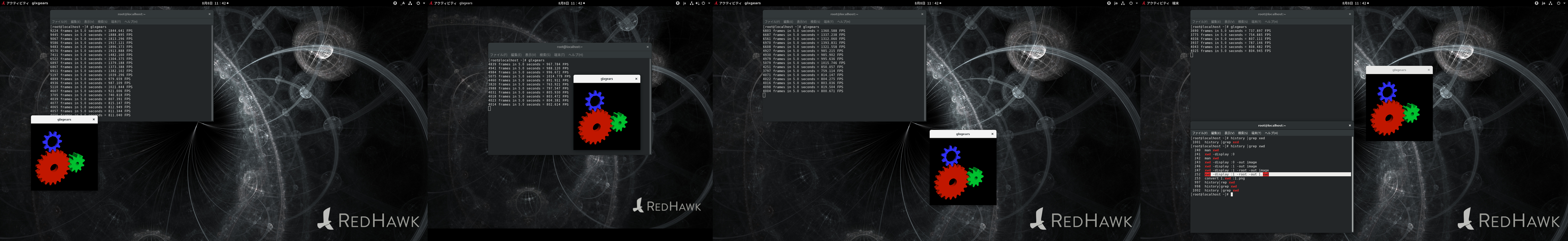
Task: Click the power icon on the second monitor
Action: (x=704, y=3)
